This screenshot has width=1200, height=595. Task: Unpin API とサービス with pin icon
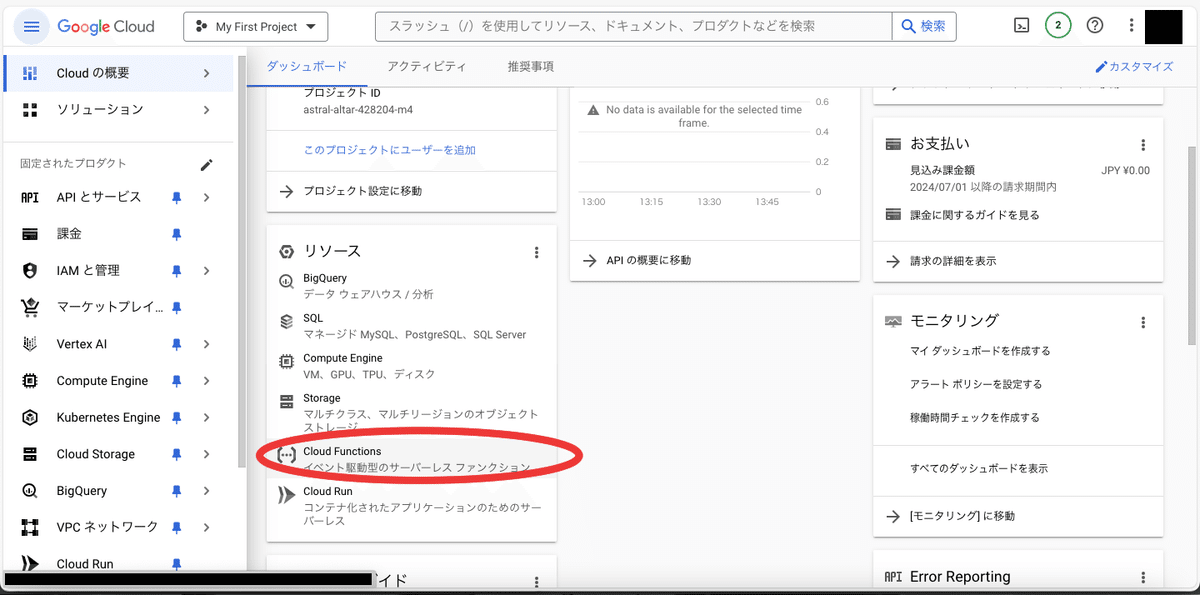click(177, 197)
